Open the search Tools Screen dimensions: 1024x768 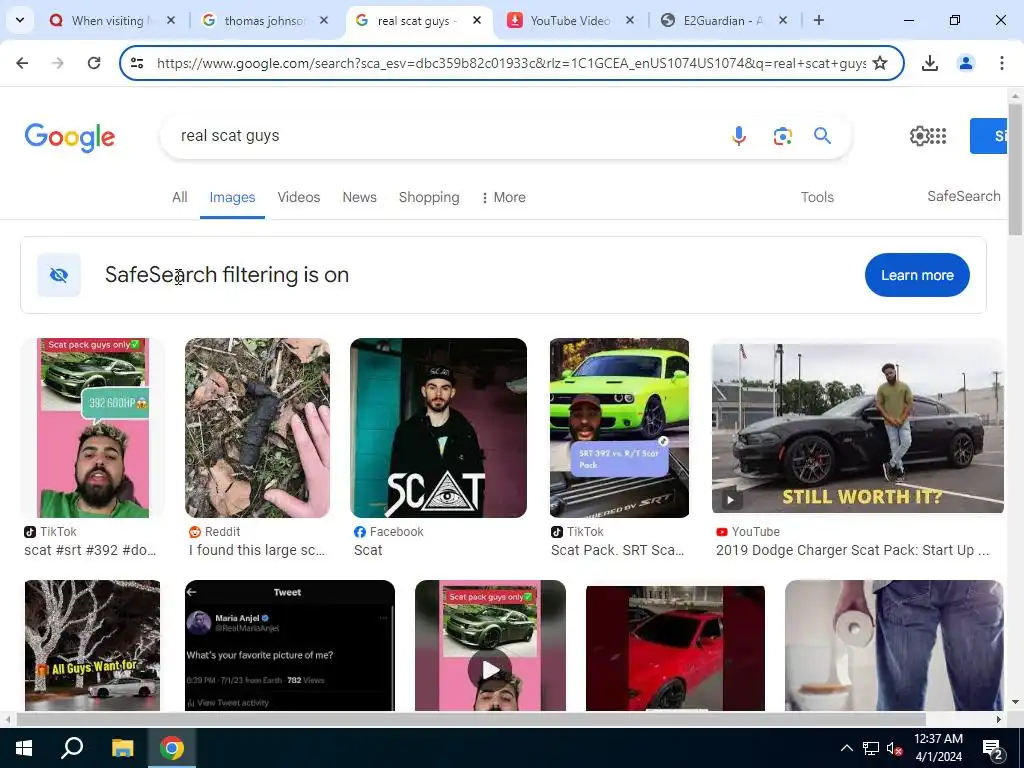pos(817,197)
